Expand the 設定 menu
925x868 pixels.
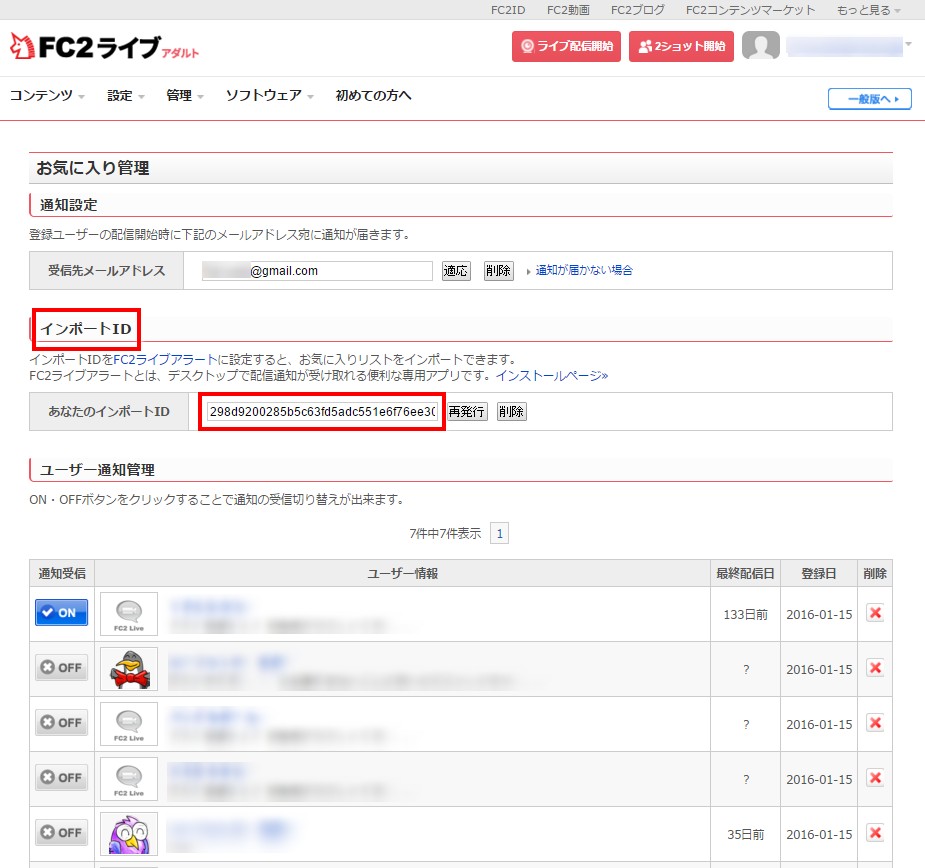point(126,96)
